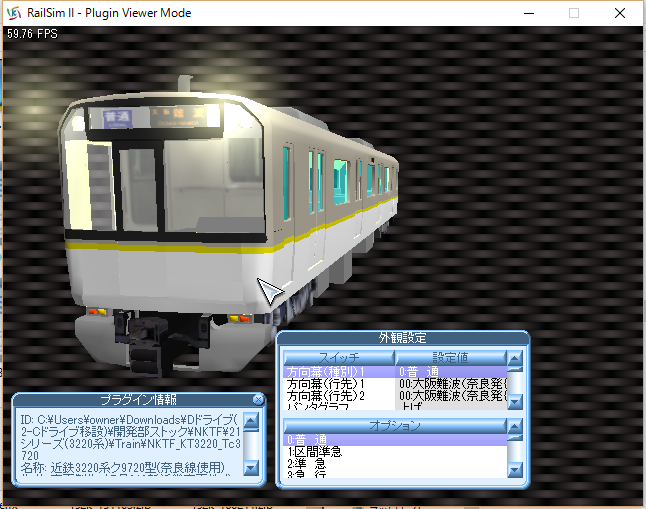Click the 設定値 column header
The width and height of the screenshot is (646, 509).
pos(451,358)
